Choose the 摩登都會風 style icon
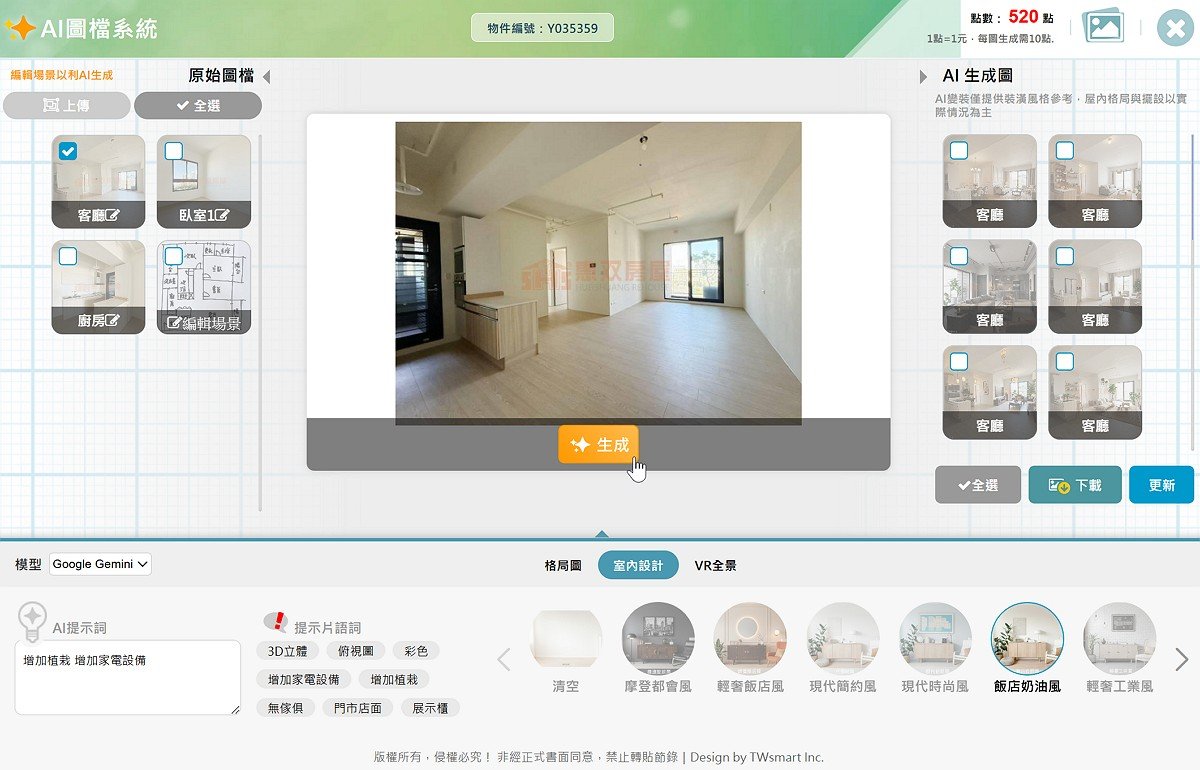The height and width of the screenshot is (770, 1200). [658, 639]
